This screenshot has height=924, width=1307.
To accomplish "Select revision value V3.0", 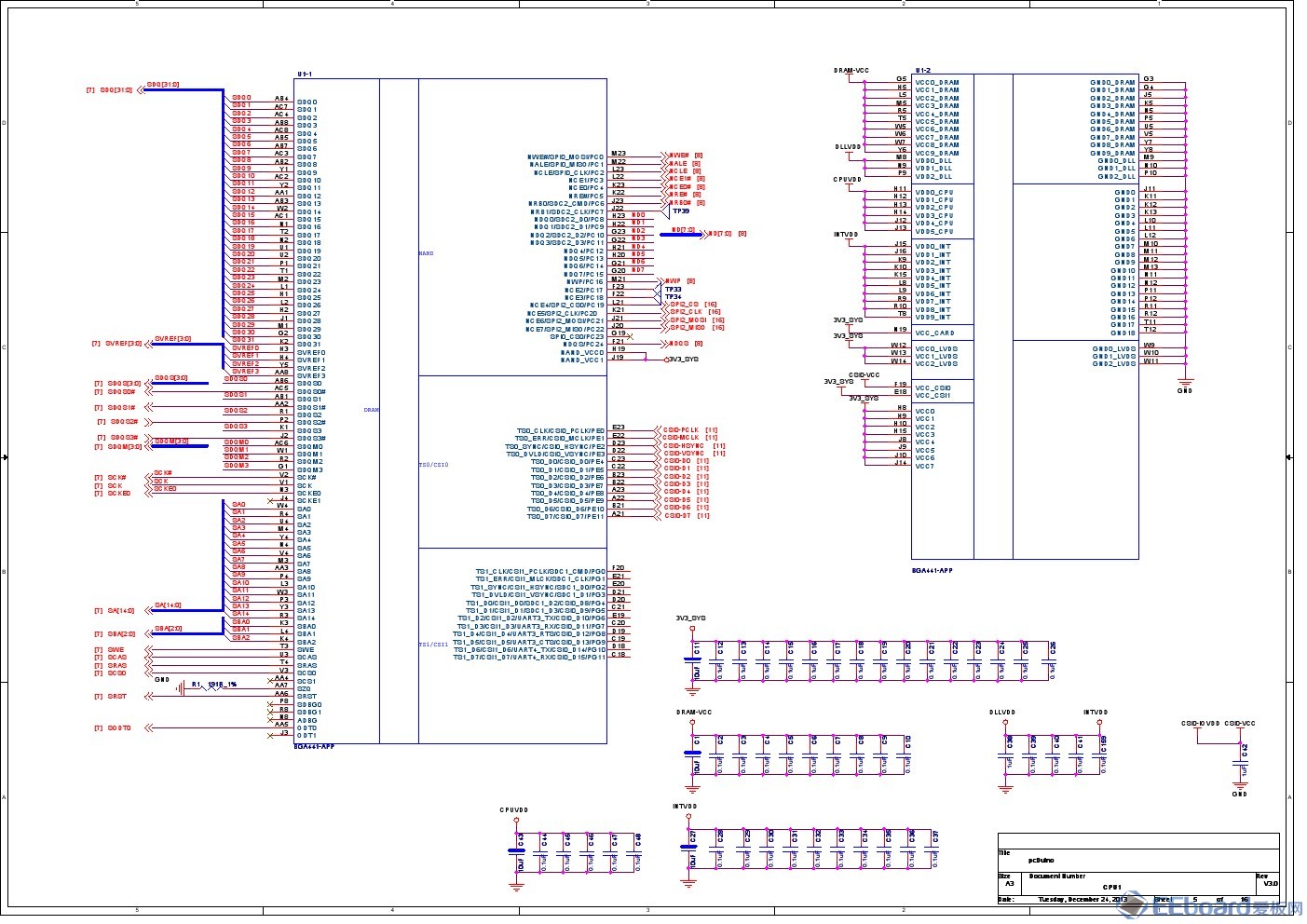I will click(x=1271, y=883).
